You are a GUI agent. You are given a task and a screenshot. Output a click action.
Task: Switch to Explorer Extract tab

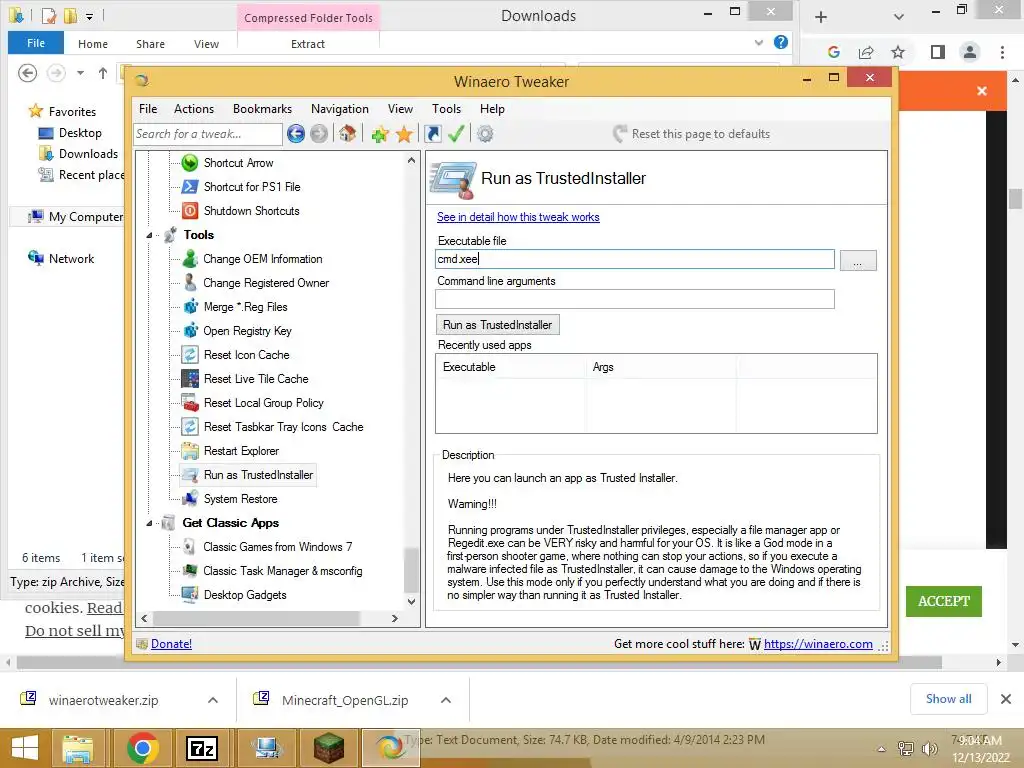308,44
